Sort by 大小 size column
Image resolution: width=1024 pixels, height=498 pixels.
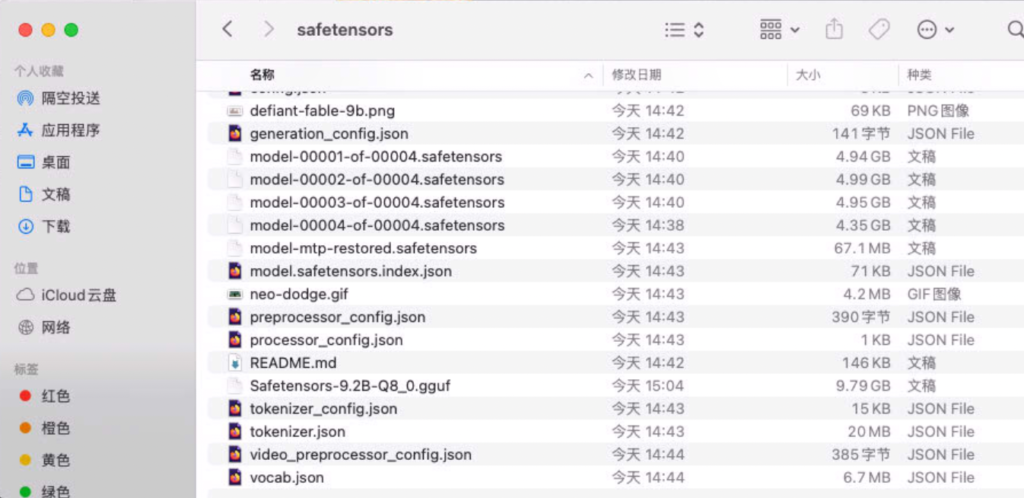click(807, 75)
